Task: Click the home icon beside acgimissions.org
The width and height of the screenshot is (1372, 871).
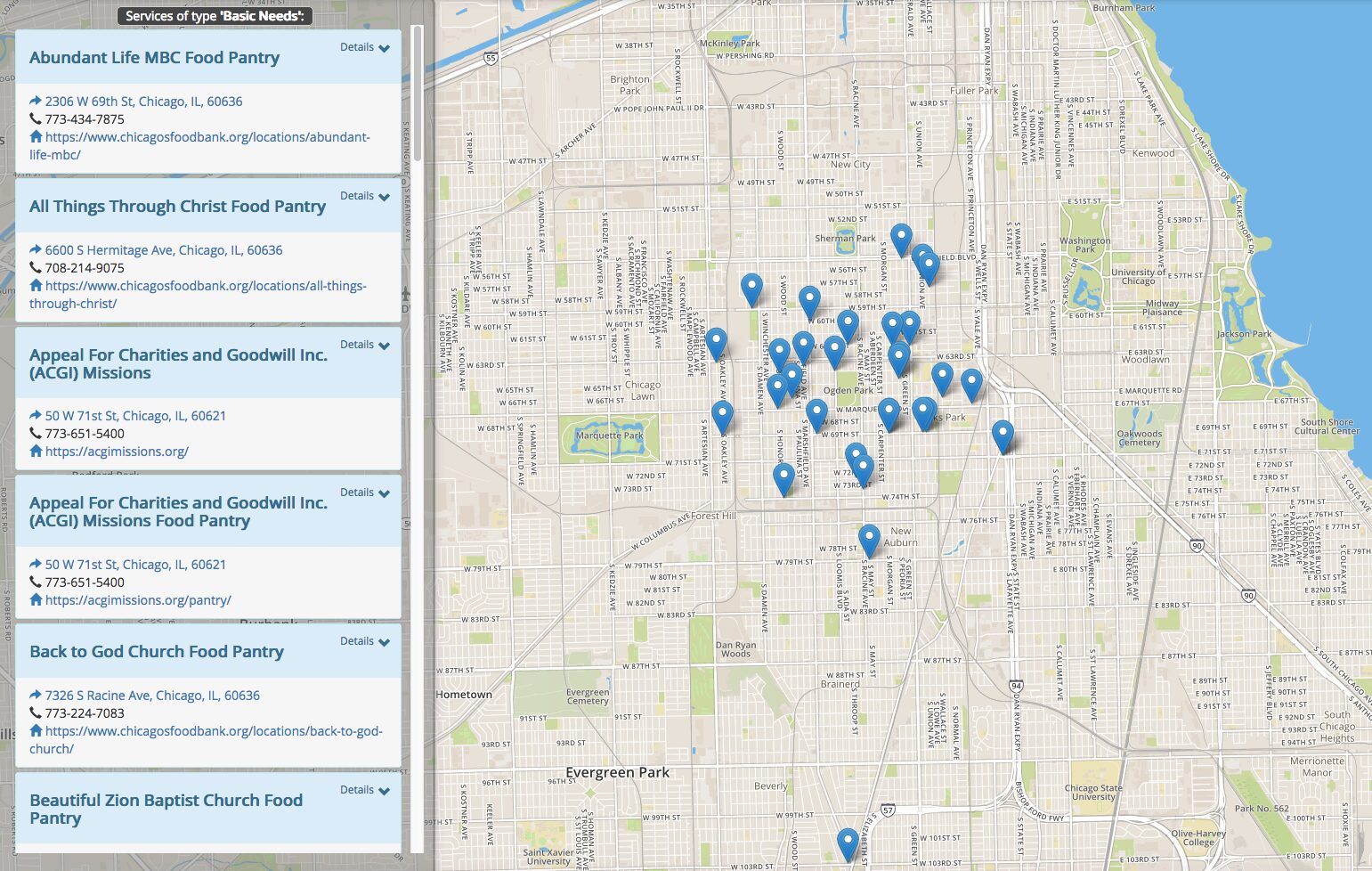Action: [36, 452]
